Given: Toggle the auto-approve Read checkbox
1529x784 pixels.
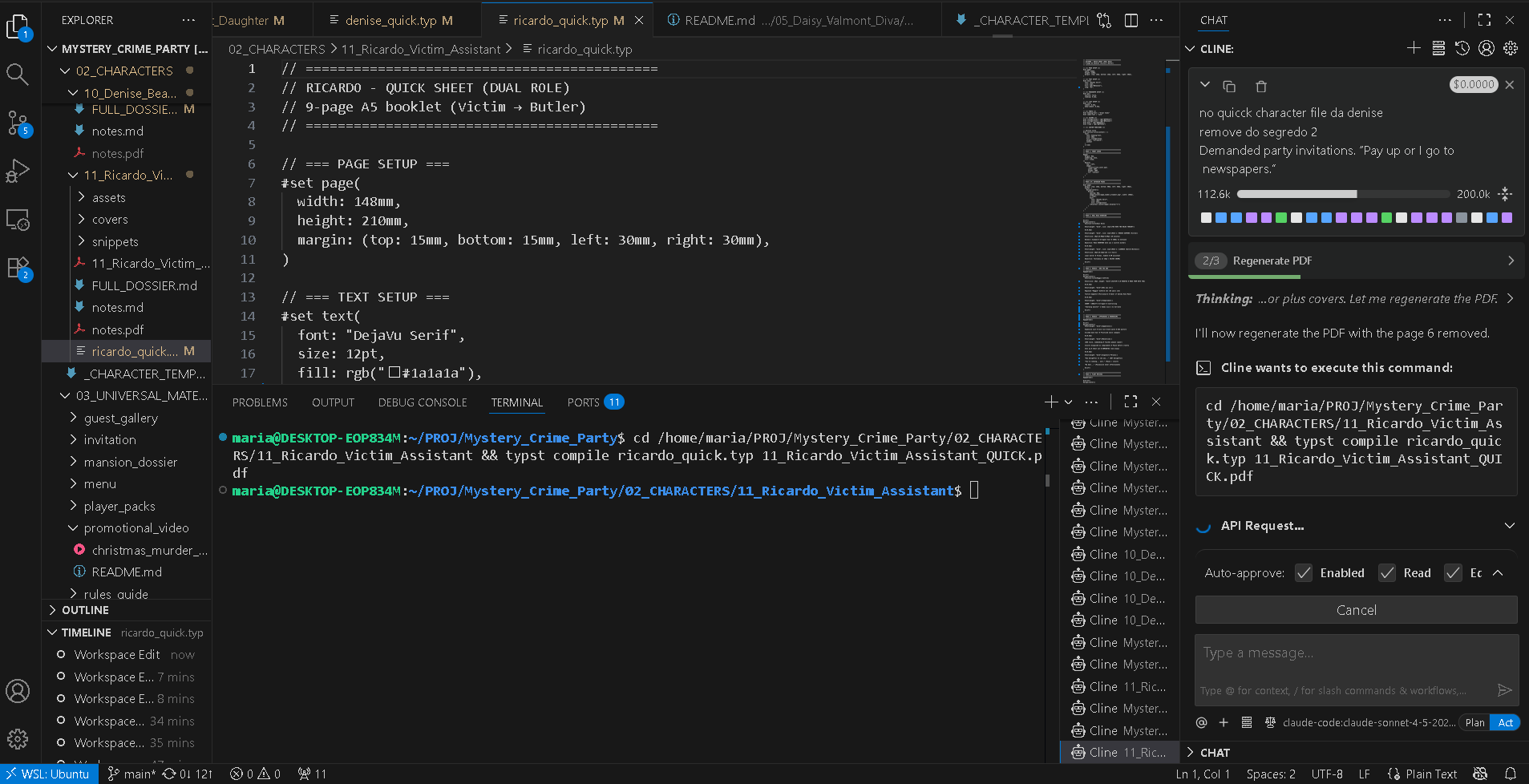Looking at the screenshot, I should click(x=1387, y=572).
